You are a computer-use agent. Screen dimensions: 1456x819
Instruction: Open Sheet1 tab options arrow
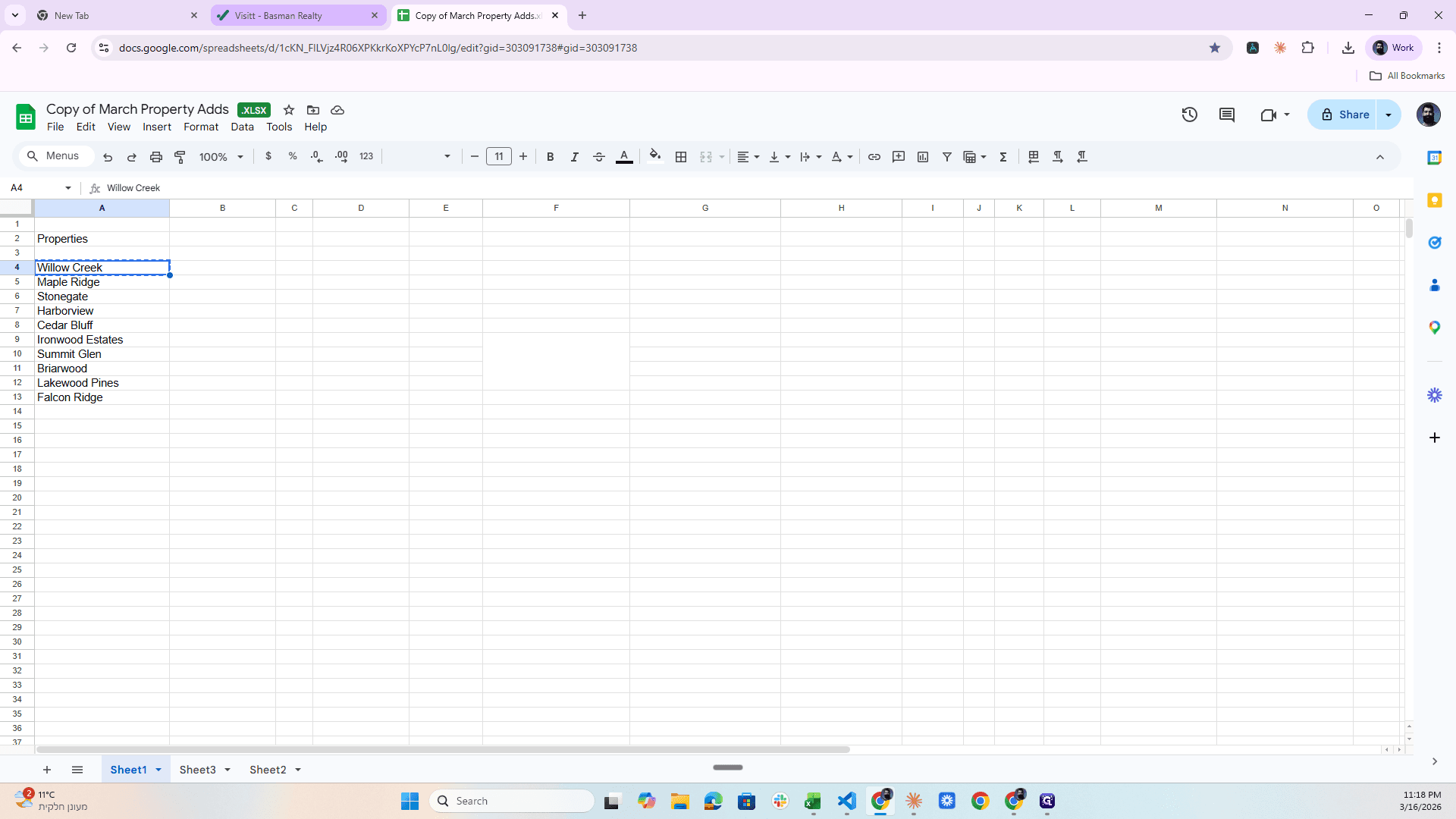coord(158,770)
